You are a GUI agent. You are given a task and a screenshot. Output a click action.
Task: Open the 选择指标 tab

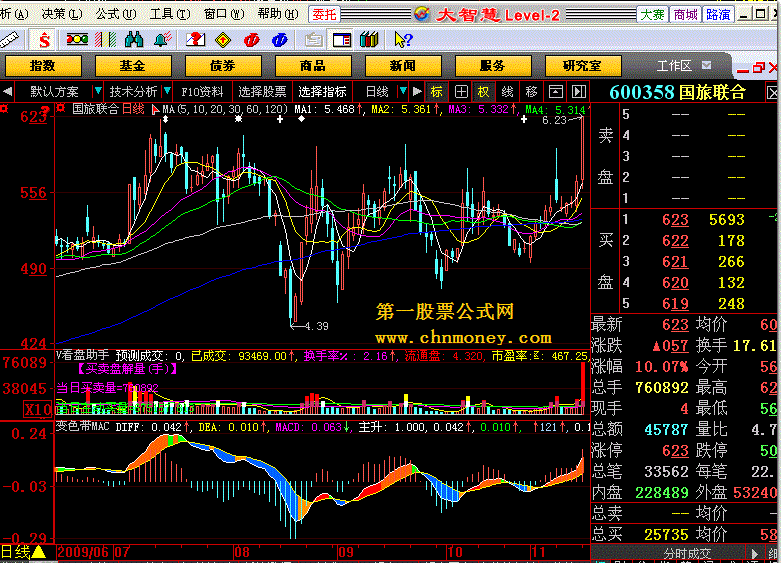(x=322, y=92)
